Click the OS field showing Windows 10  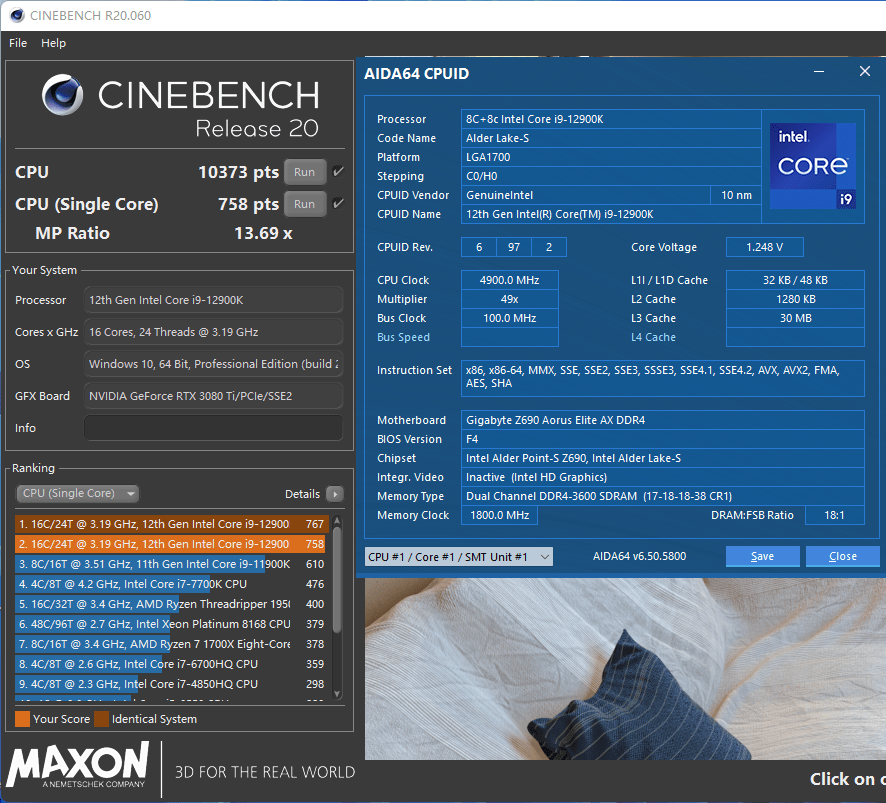pyautogui.click(x=213, y=364)
